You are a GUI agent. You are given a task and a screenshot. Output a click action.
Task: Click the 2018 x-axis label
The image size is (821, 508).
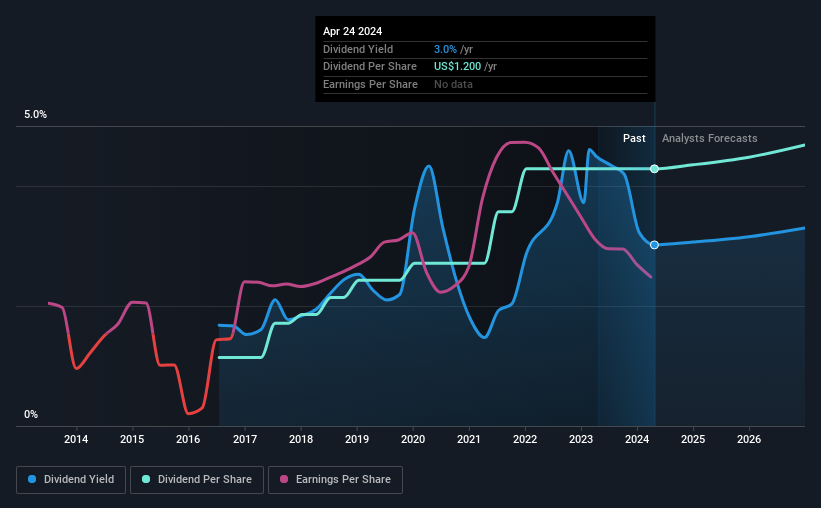click(301, 439)
